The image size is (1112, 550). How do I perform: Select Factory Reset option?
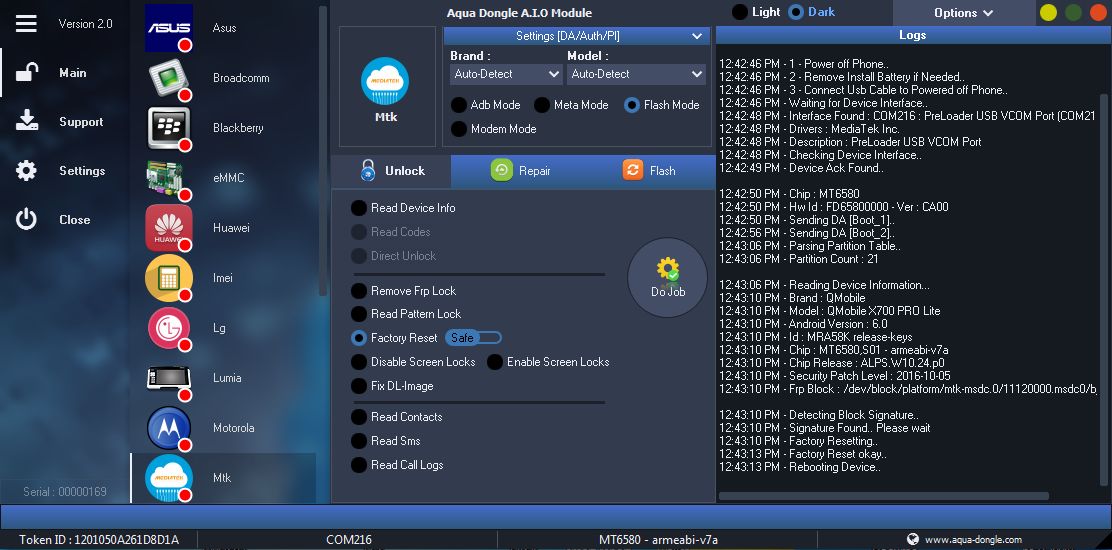tap(359, 338)
